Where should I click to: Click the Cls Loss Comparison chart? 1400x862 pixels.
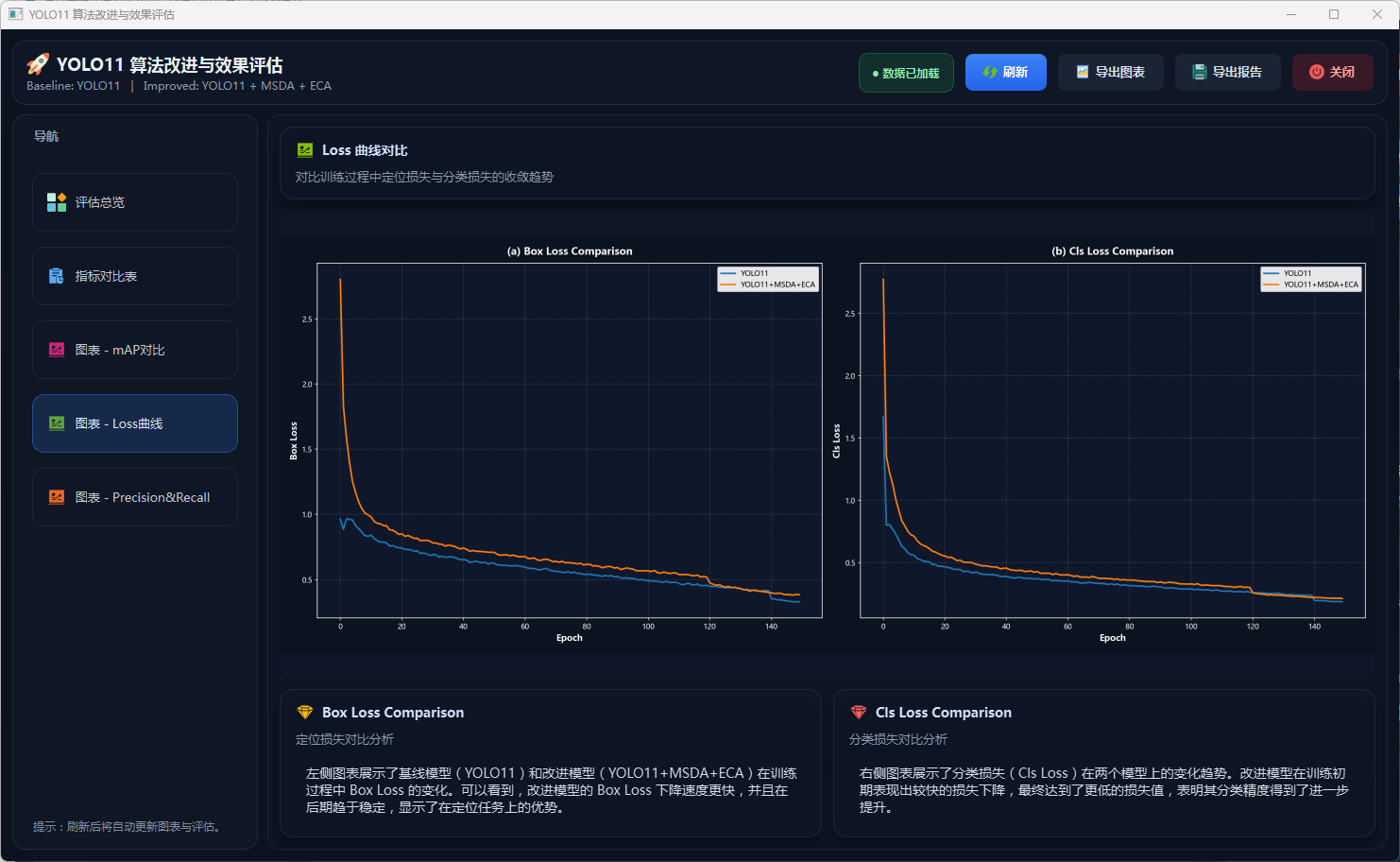click(x=1112, y=440)
